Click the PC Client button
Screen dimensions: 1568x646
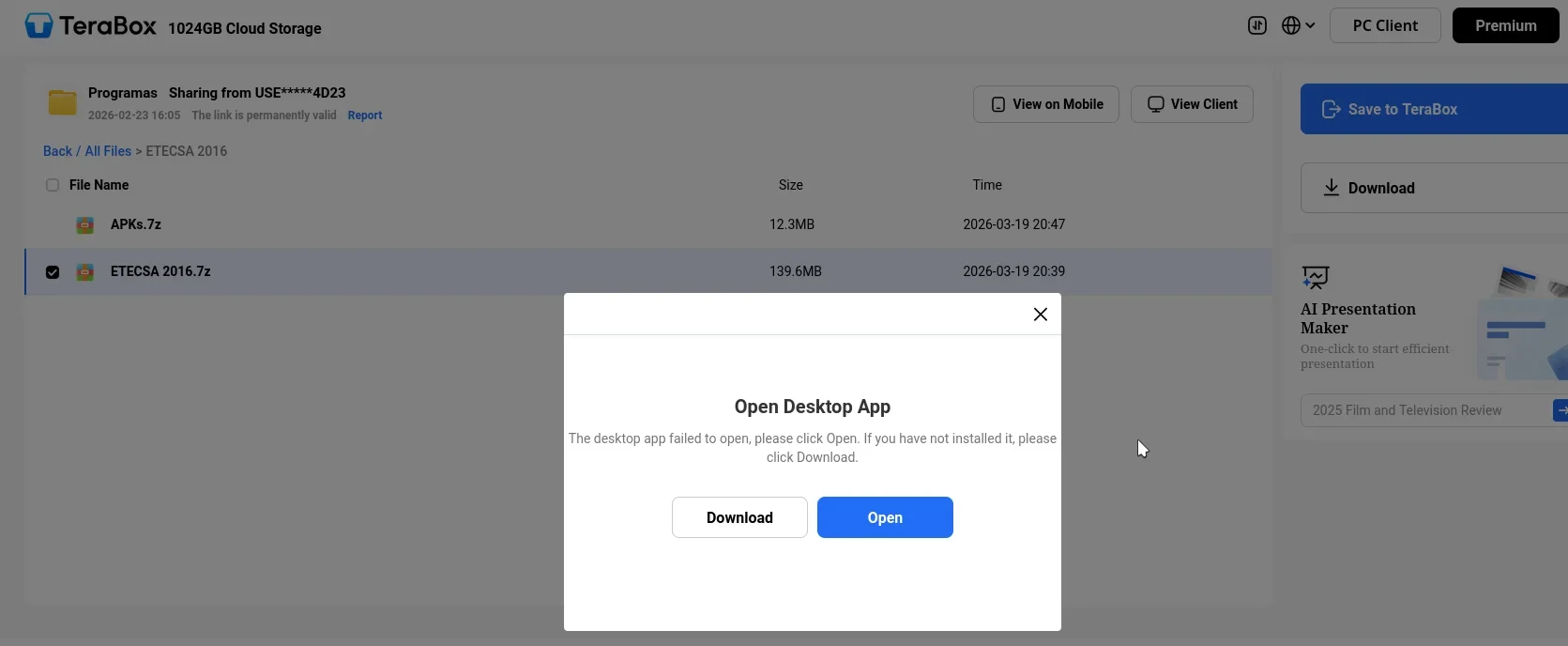tap(1385, 25)
